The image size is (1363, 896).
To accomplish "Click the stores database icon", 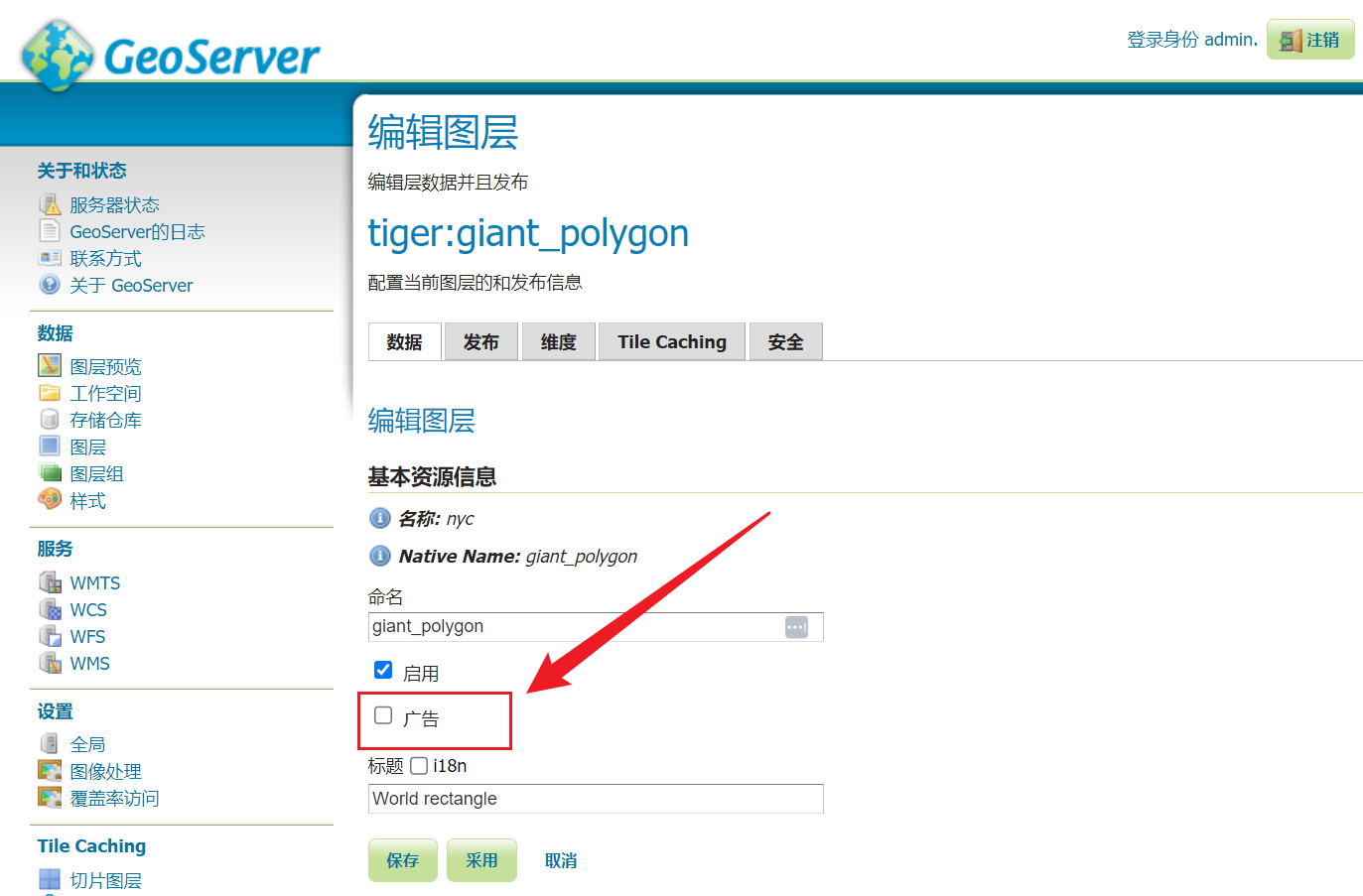I will tap(50, 420).
